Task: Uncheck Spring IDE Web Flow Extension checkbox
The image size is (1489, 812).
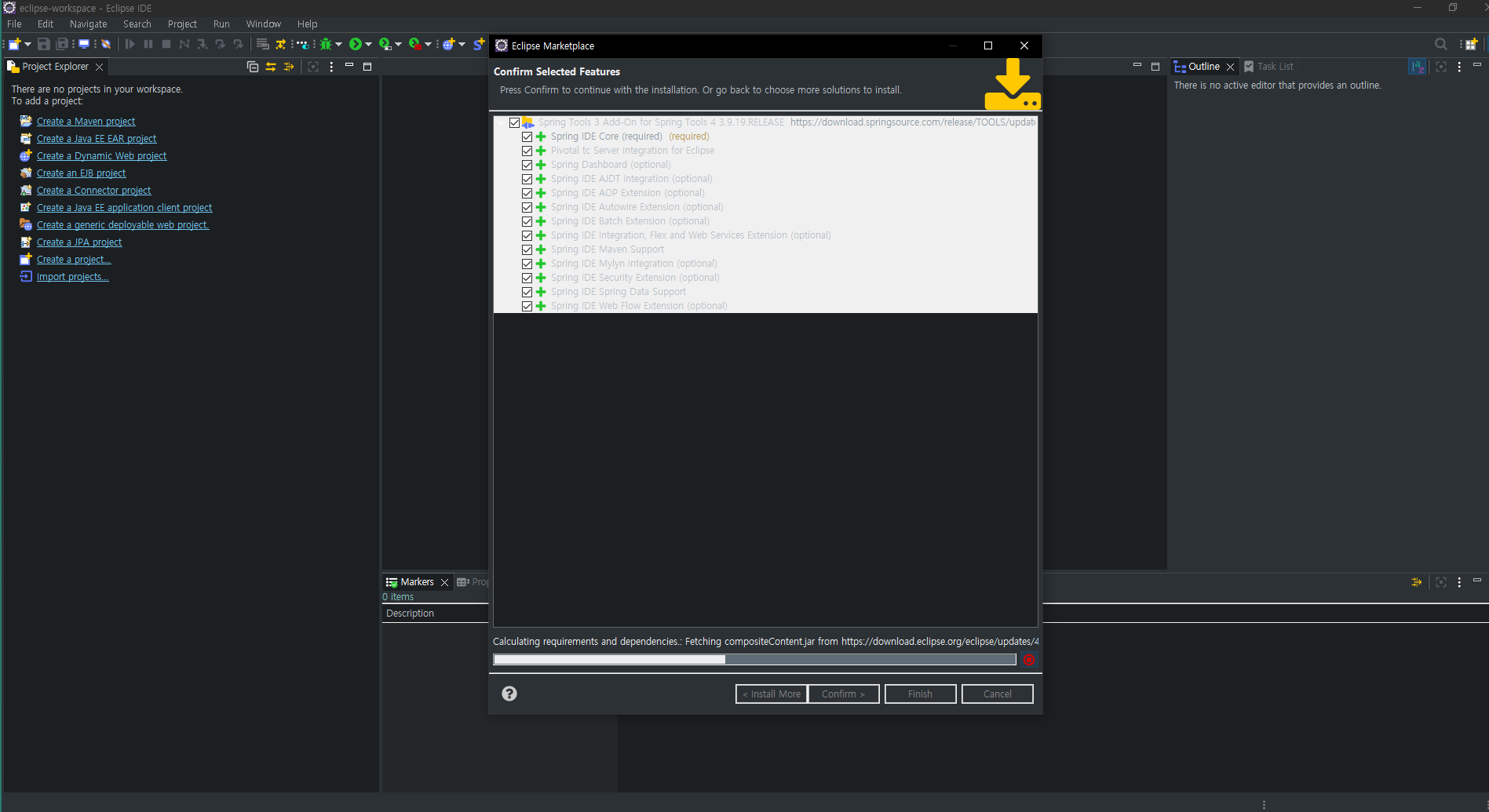Action: click(x=527, y=306)
